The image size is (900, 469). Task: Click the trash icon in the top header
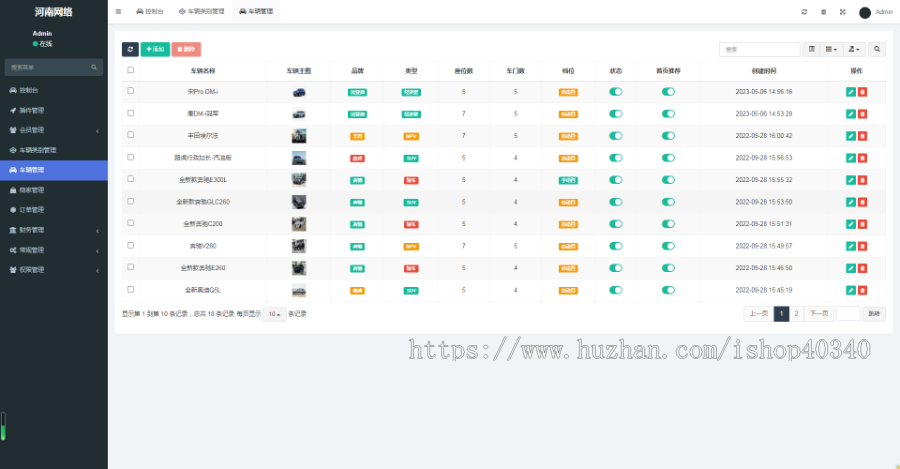tap(824, 12)
